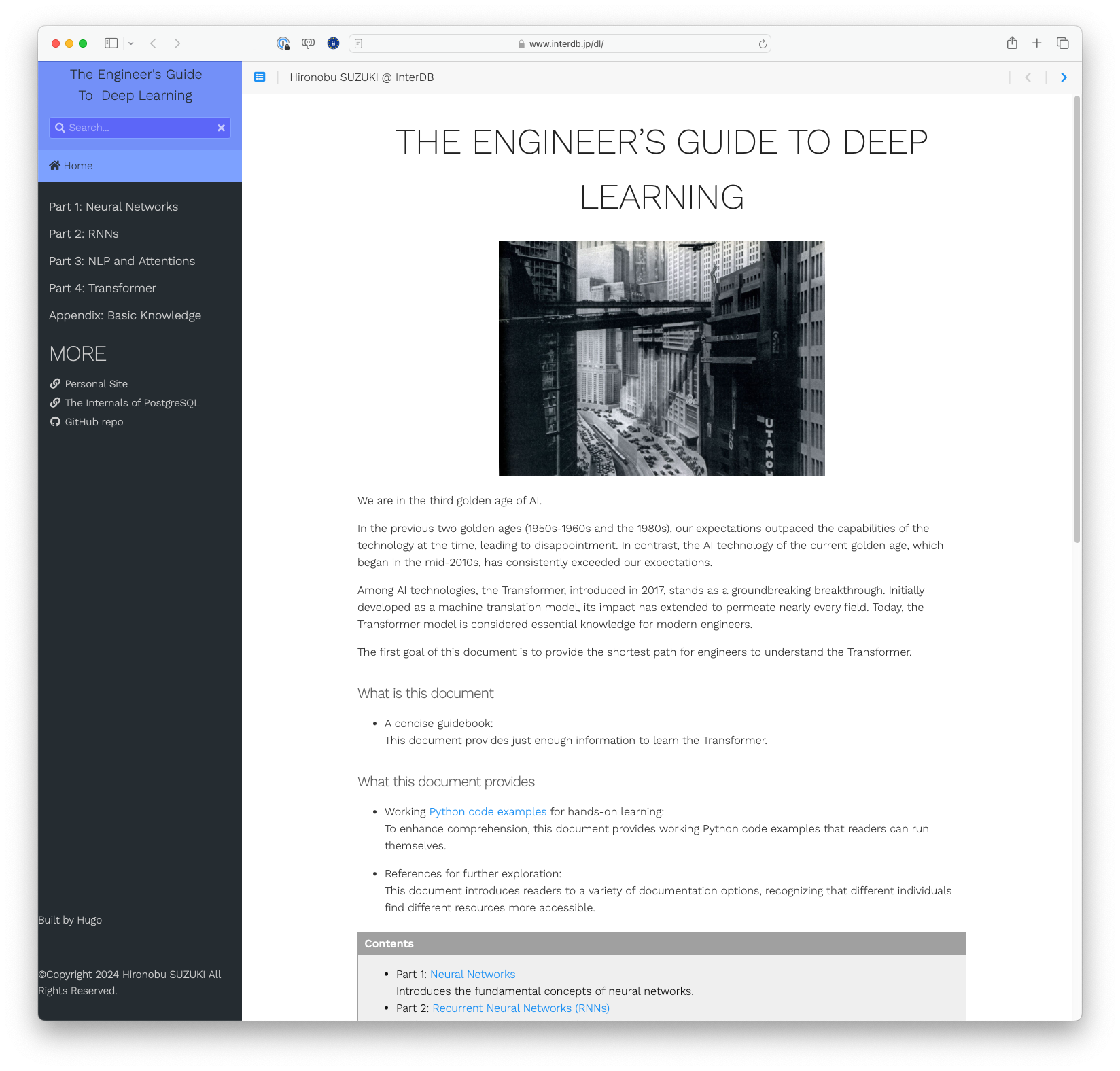Enable Reader View in the address bar
The width and height of the screenshot is (1120, 1071).
[x=358, y=43]
